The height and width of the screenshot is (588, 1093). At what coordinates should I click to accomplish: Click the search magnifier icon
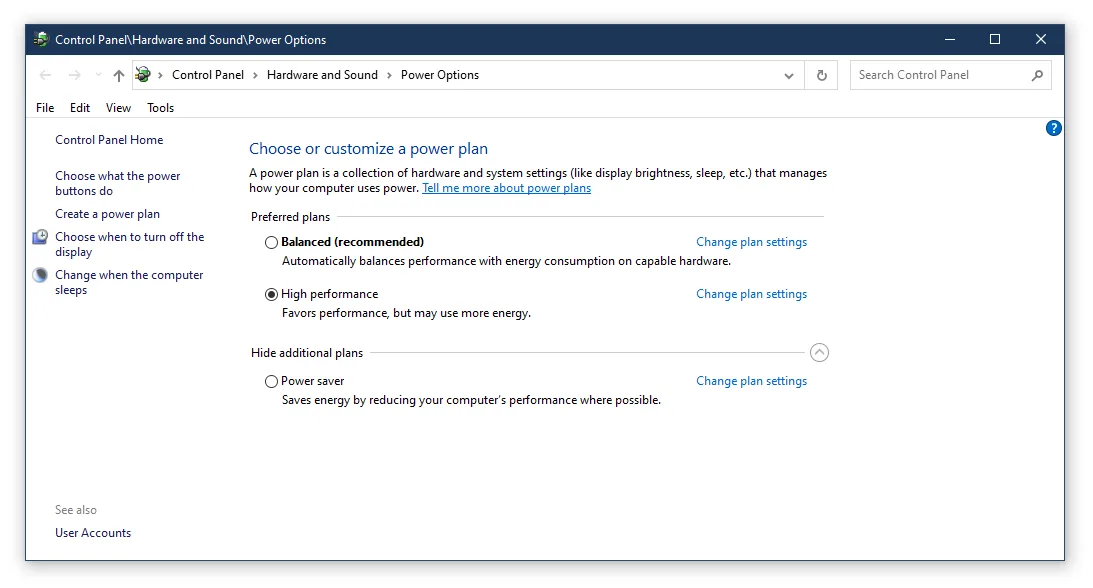(x=1037, y=75)
